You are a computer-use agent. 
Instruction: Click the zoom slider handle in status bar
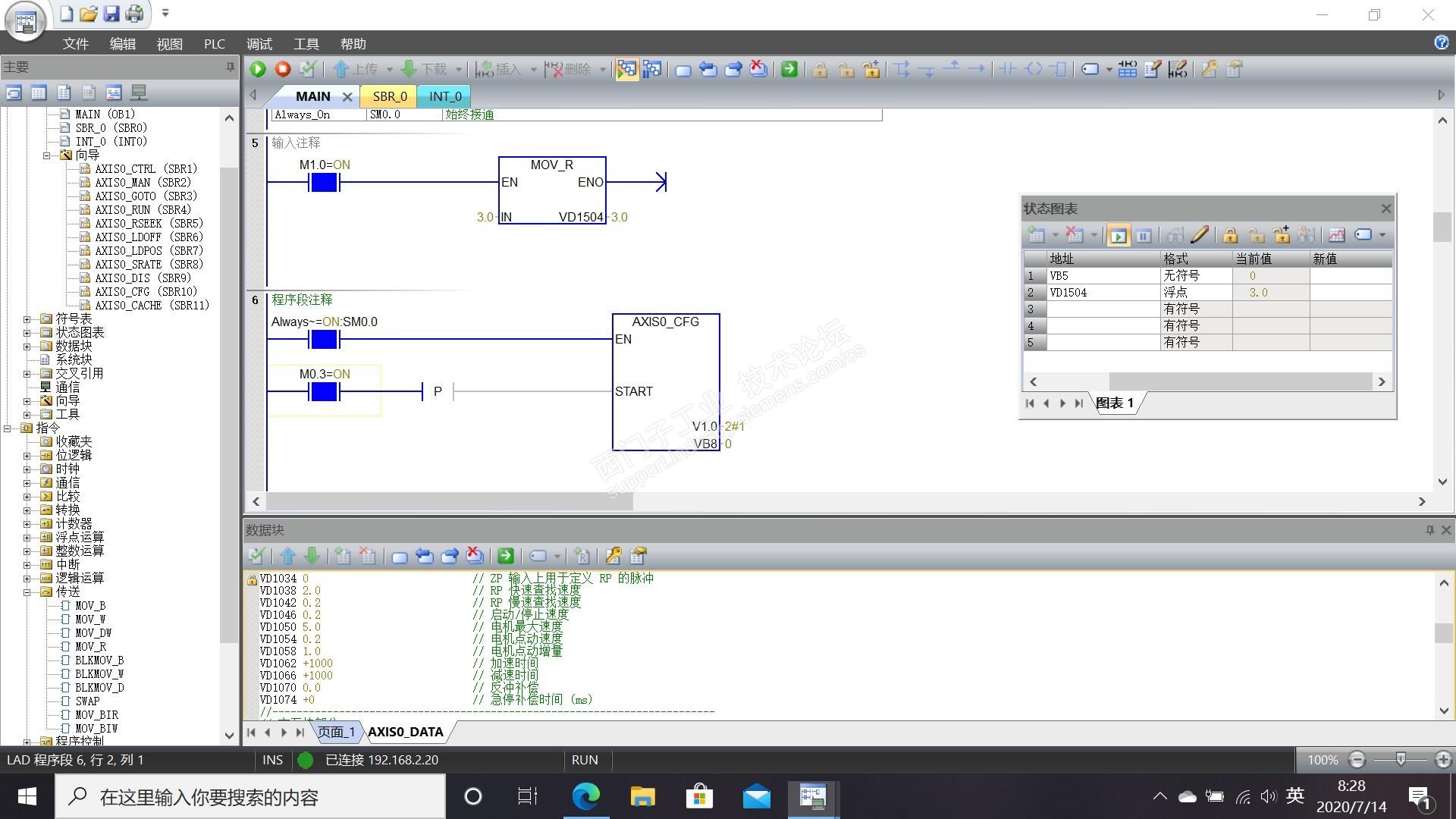pyautogui.click(x=1400, y=759)
